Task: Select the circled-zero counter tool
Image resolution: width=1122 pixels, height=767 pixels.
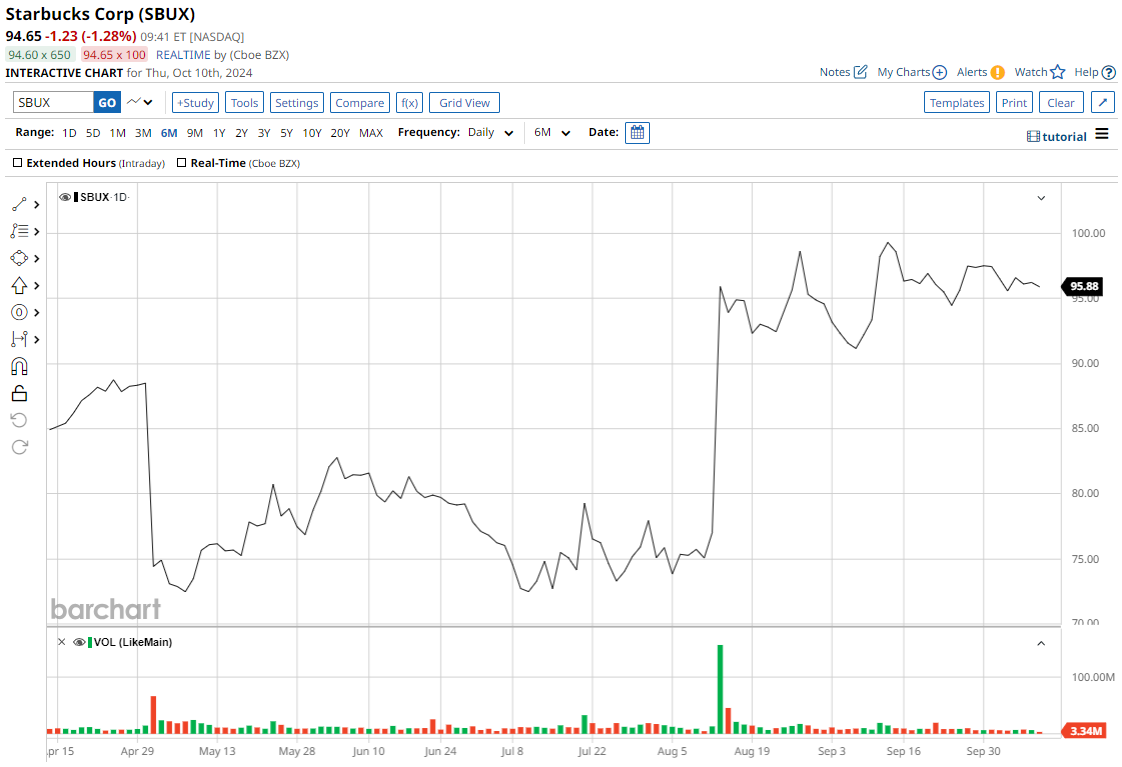Action: [x=19, y=313]
